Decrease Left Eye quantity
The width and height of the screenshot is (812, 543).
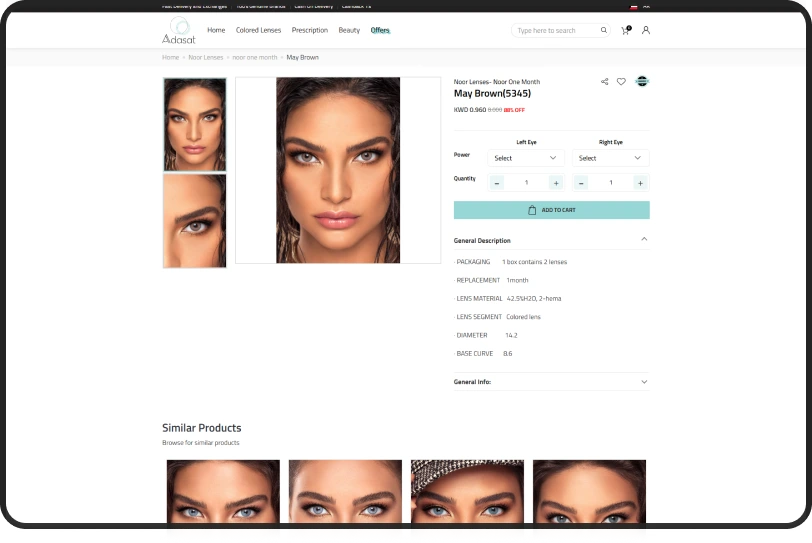(x=497, y=183)
